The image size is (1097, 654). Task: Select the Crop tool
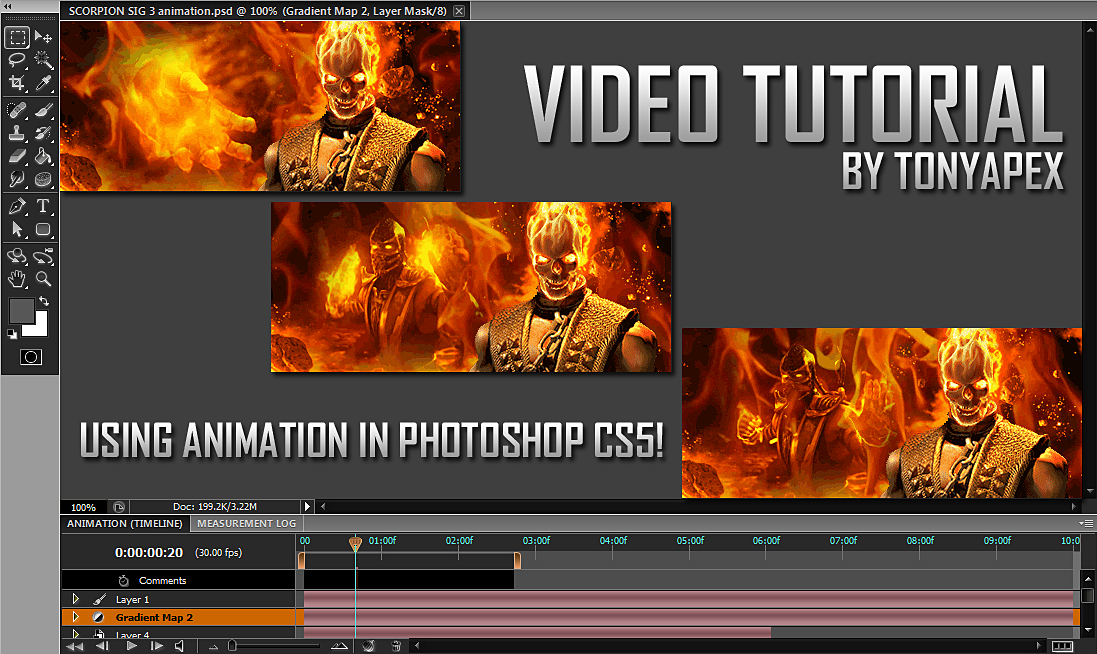pos(17,83)
